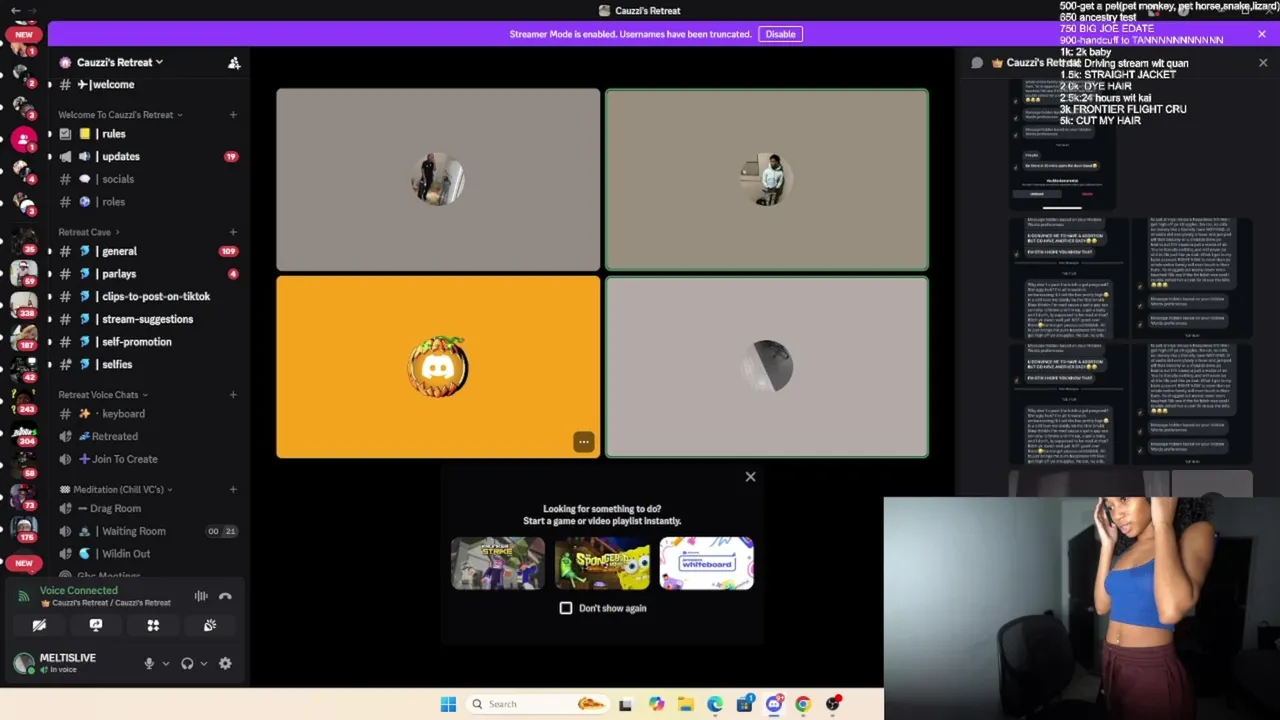
Task: Join the Retreated voice channel
Action: click(148, 436)
